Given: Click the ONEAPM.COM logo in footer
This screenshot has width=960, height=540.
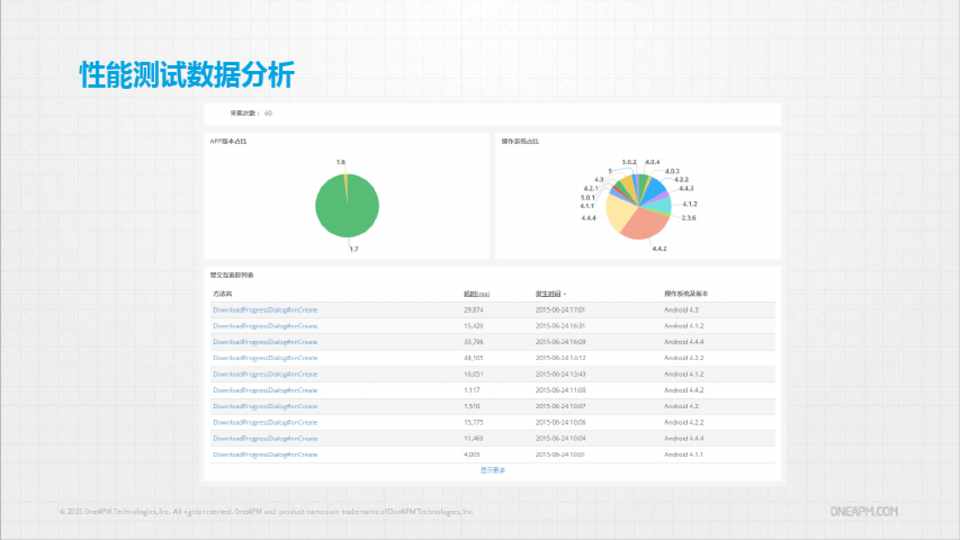Looking at the screenshot, I should [x=864, y=511].
